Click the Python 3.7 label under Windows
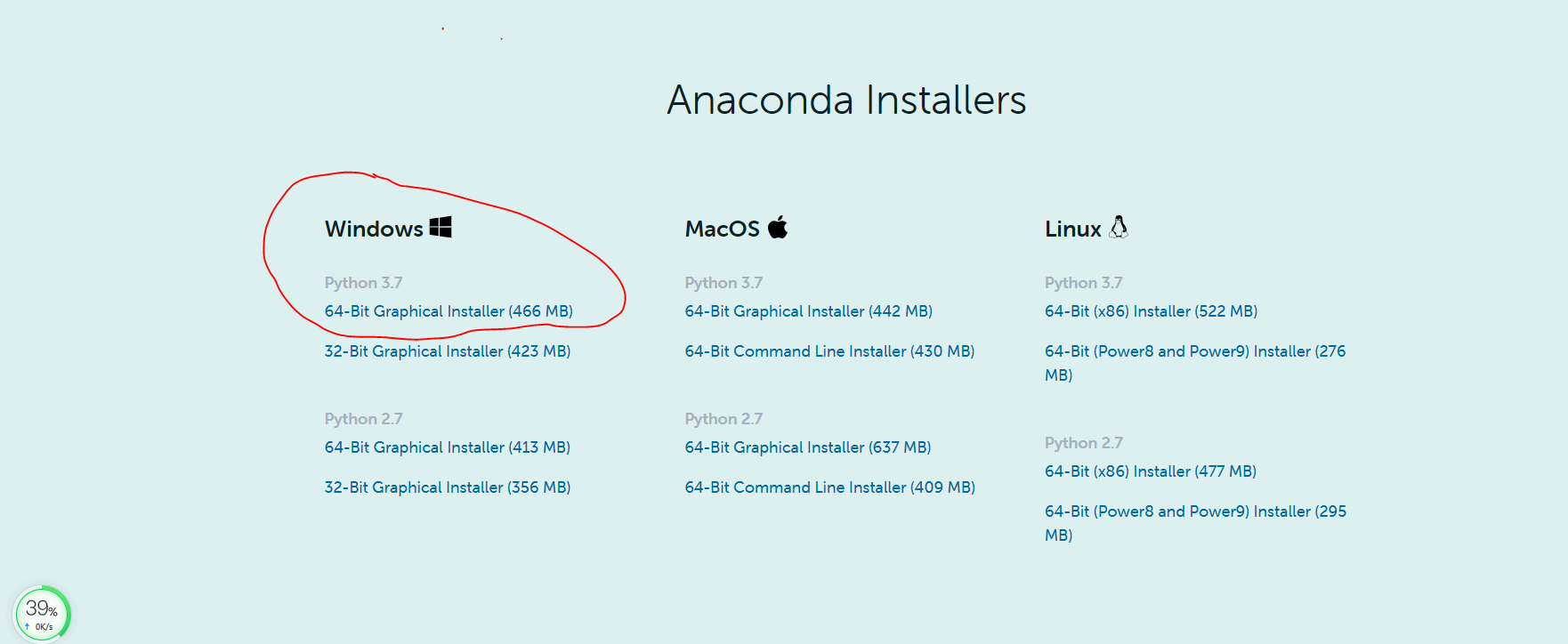1568x644 pixels. click(364, 282)
